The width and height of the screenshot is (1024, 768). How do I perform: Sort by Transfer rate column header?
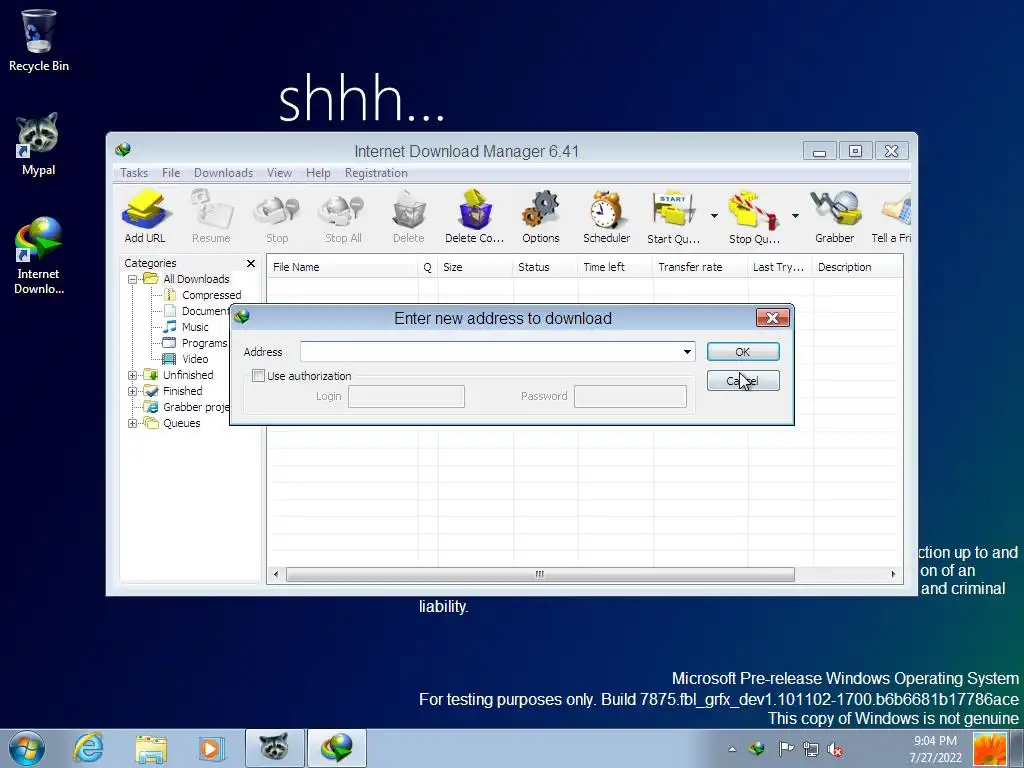point(700,267)
